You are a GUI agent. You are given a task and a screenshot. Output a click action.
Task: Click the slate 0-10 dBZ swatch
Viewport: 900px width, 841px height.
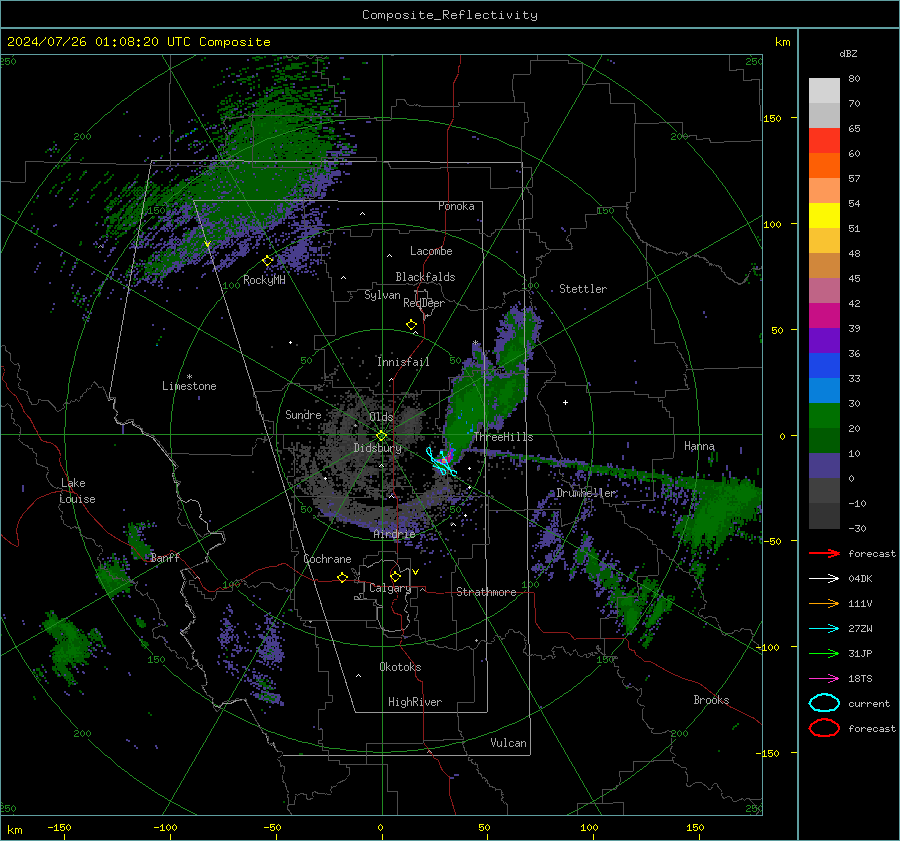(824, 466)
